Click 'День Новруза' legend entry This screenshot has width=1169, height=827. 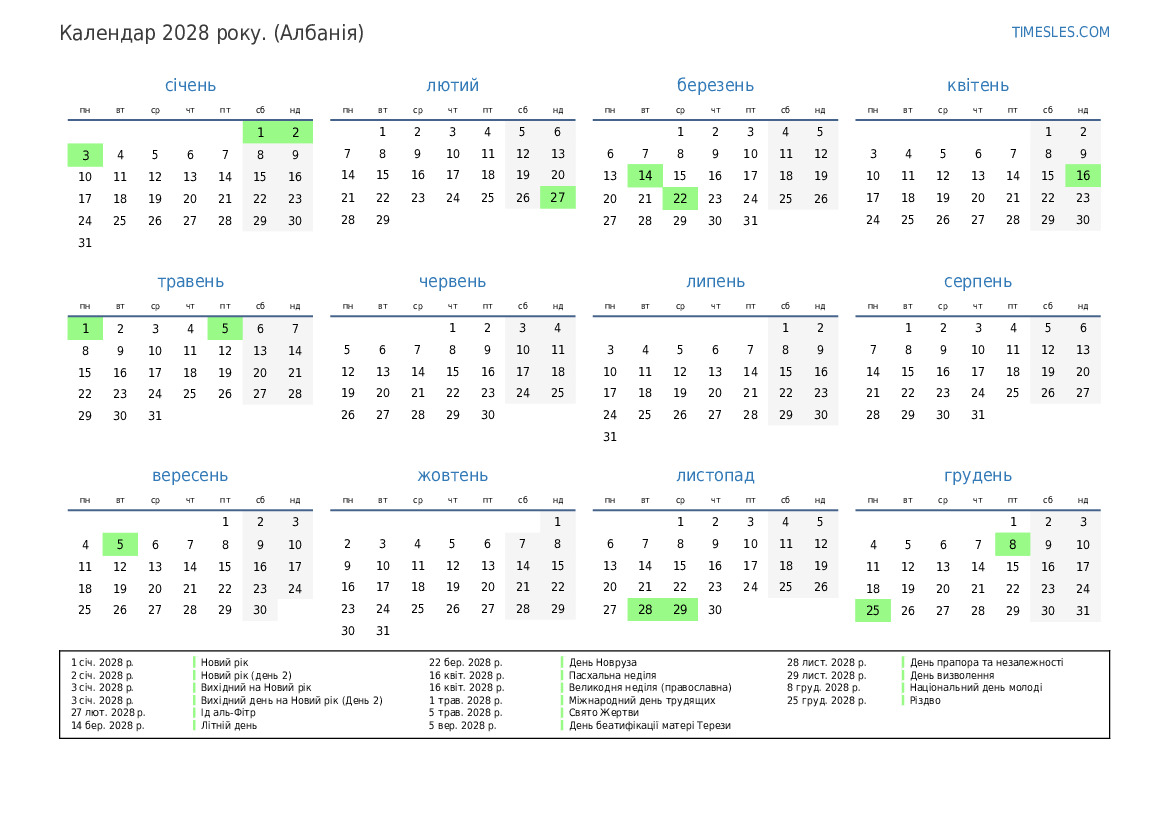pyautogui.click(x=602, y=662)
